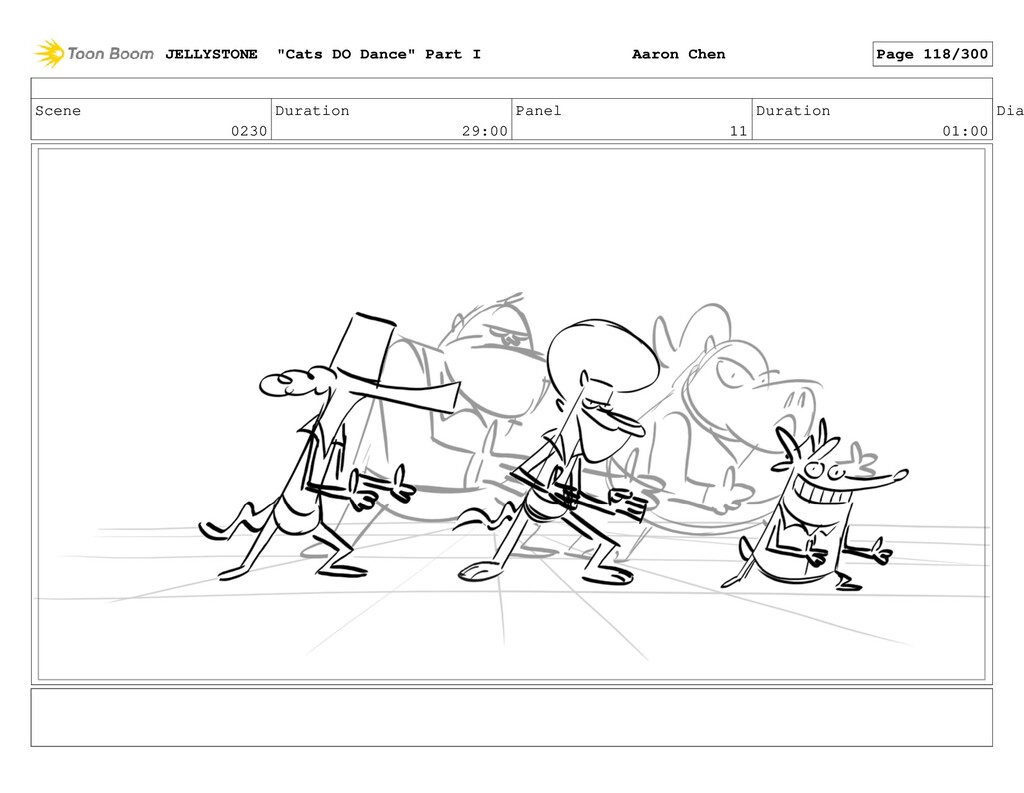
Task: Click the Toon Boom logo
Action: (x=94, y=54)
